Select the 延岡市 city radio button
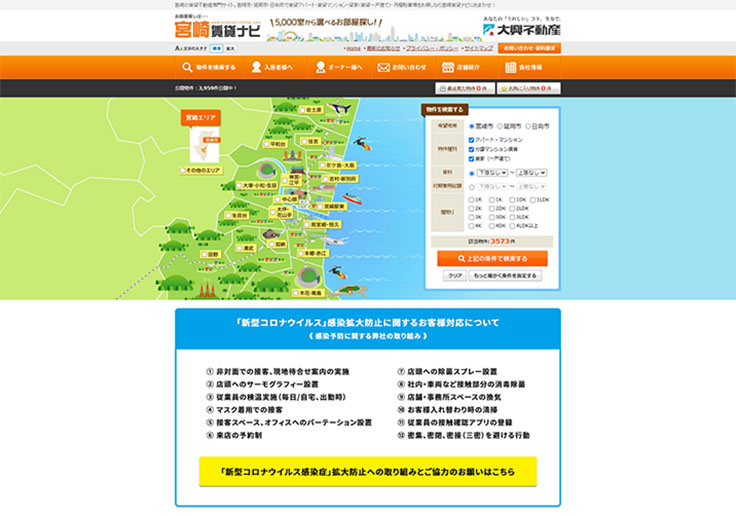This screenshot has height=516, width=736. [x=500, y=126]
